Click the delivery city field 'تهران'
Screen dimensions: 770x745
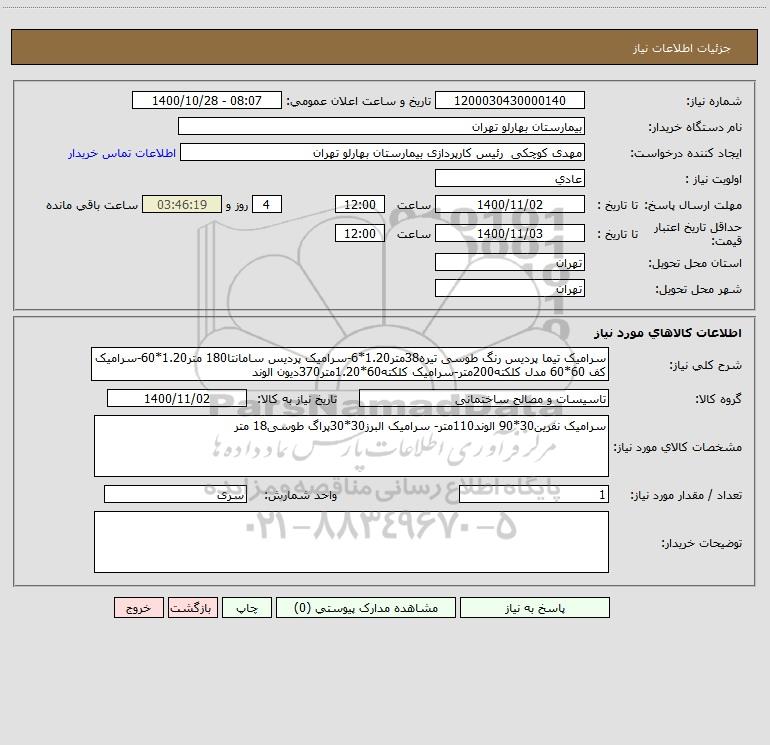click(x=510, y=288)
